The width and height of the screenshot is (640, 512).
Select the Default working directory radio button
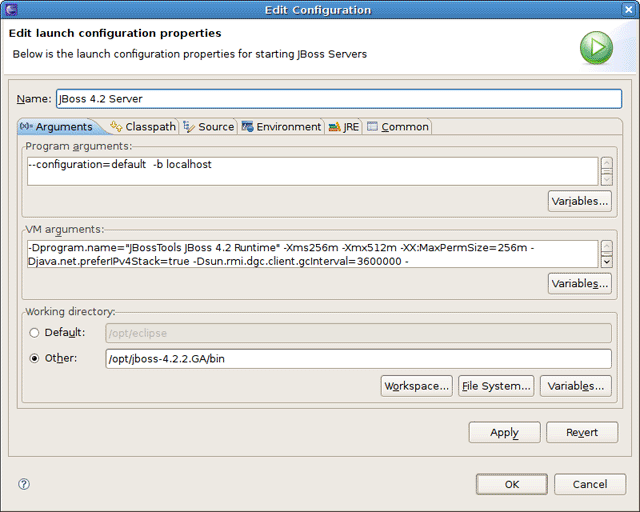pyautogui.click(x=36, y=332)
